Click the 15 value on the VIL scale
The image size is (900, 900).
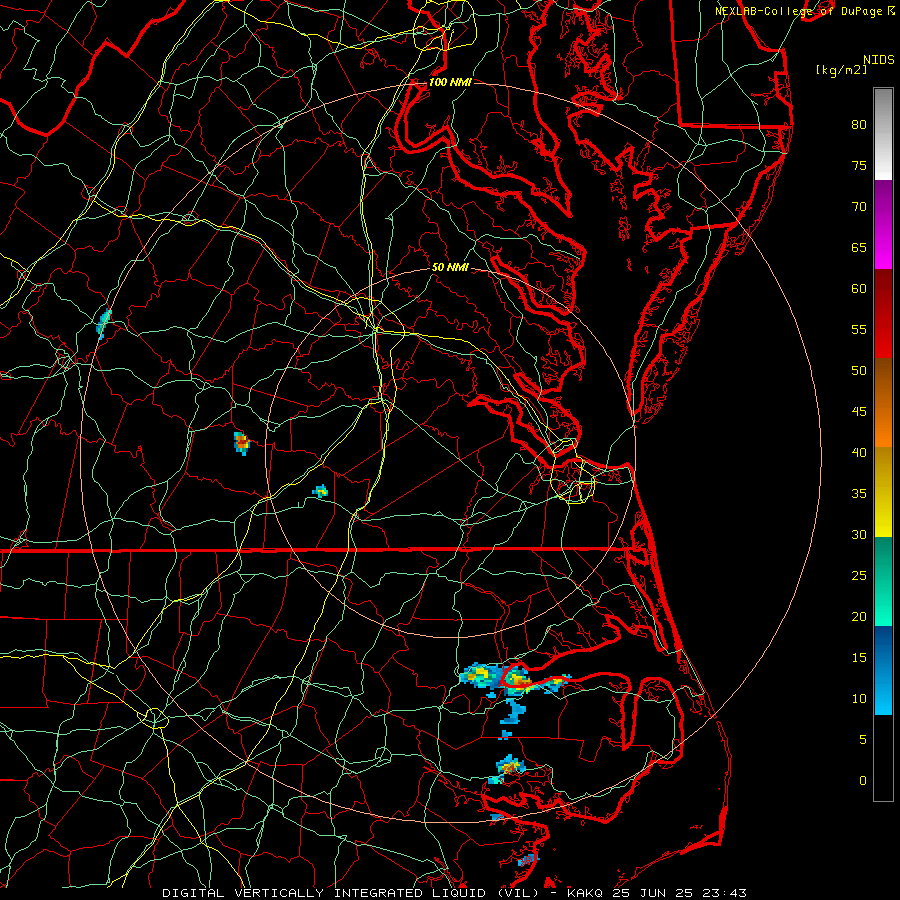coord(859,658)
